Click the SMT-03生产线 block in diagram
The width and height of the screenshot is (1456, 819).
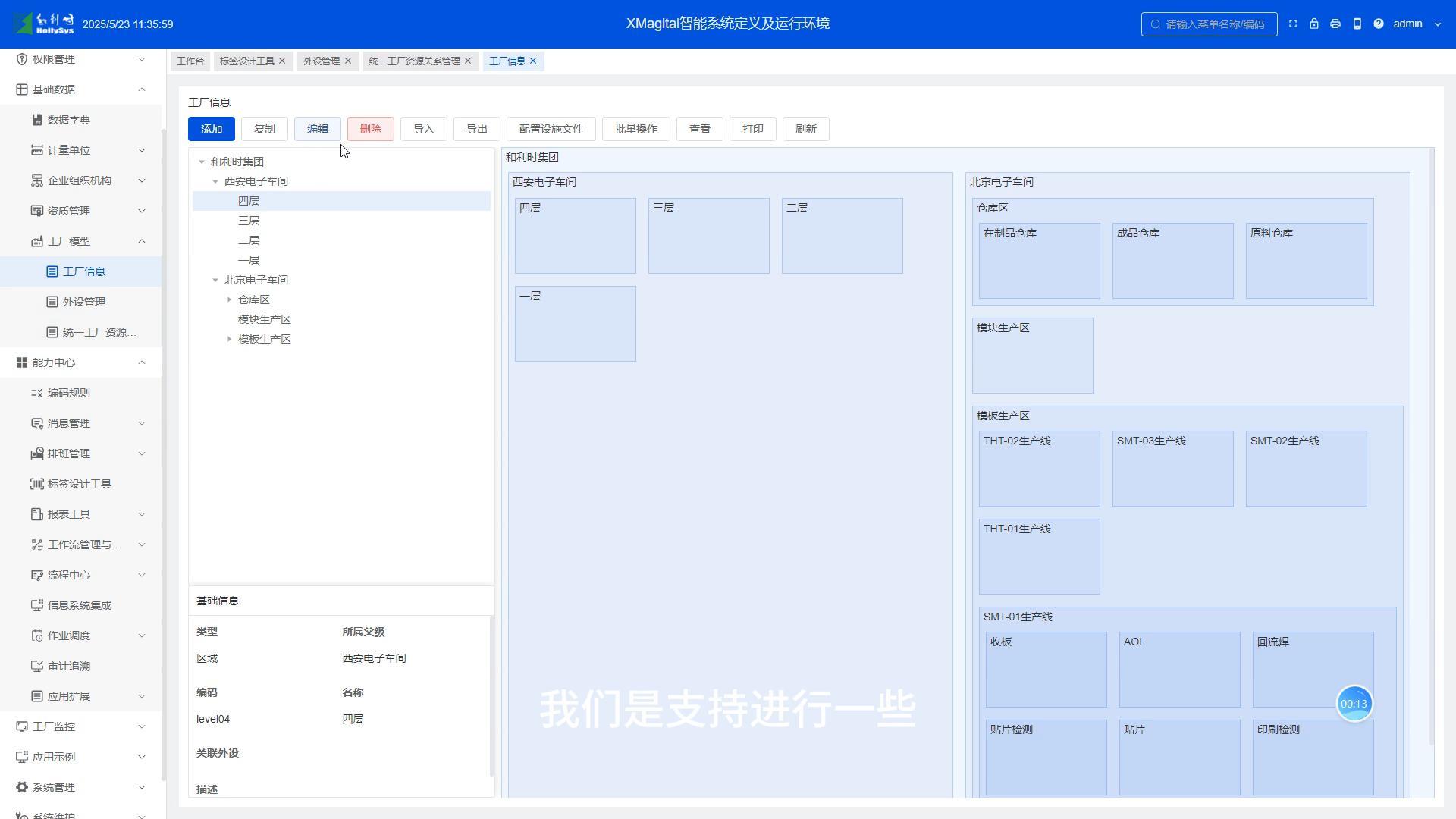tap(1173, 469)
